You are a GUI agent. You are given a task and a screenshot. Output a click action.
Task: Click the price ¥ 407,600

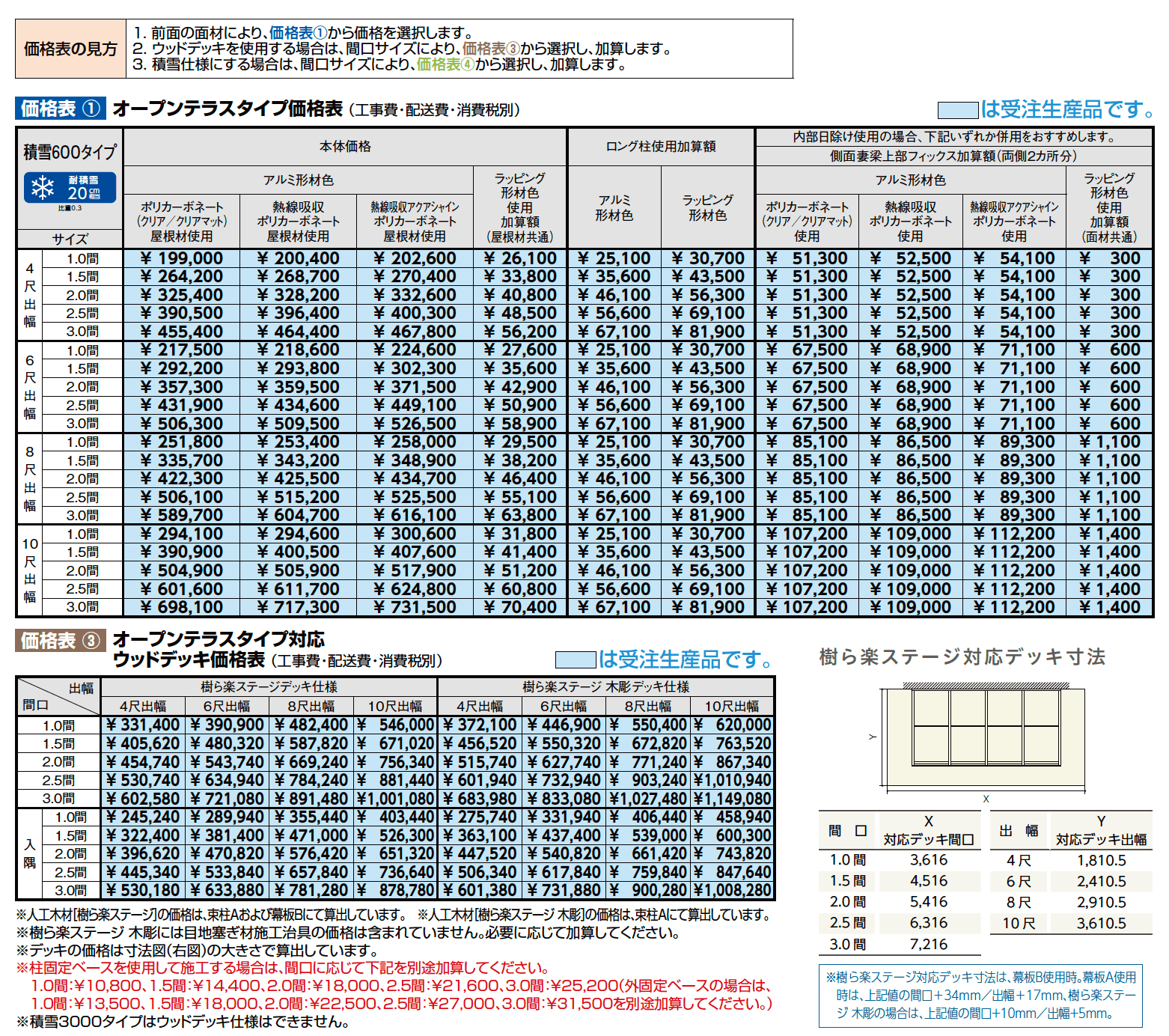415,552
